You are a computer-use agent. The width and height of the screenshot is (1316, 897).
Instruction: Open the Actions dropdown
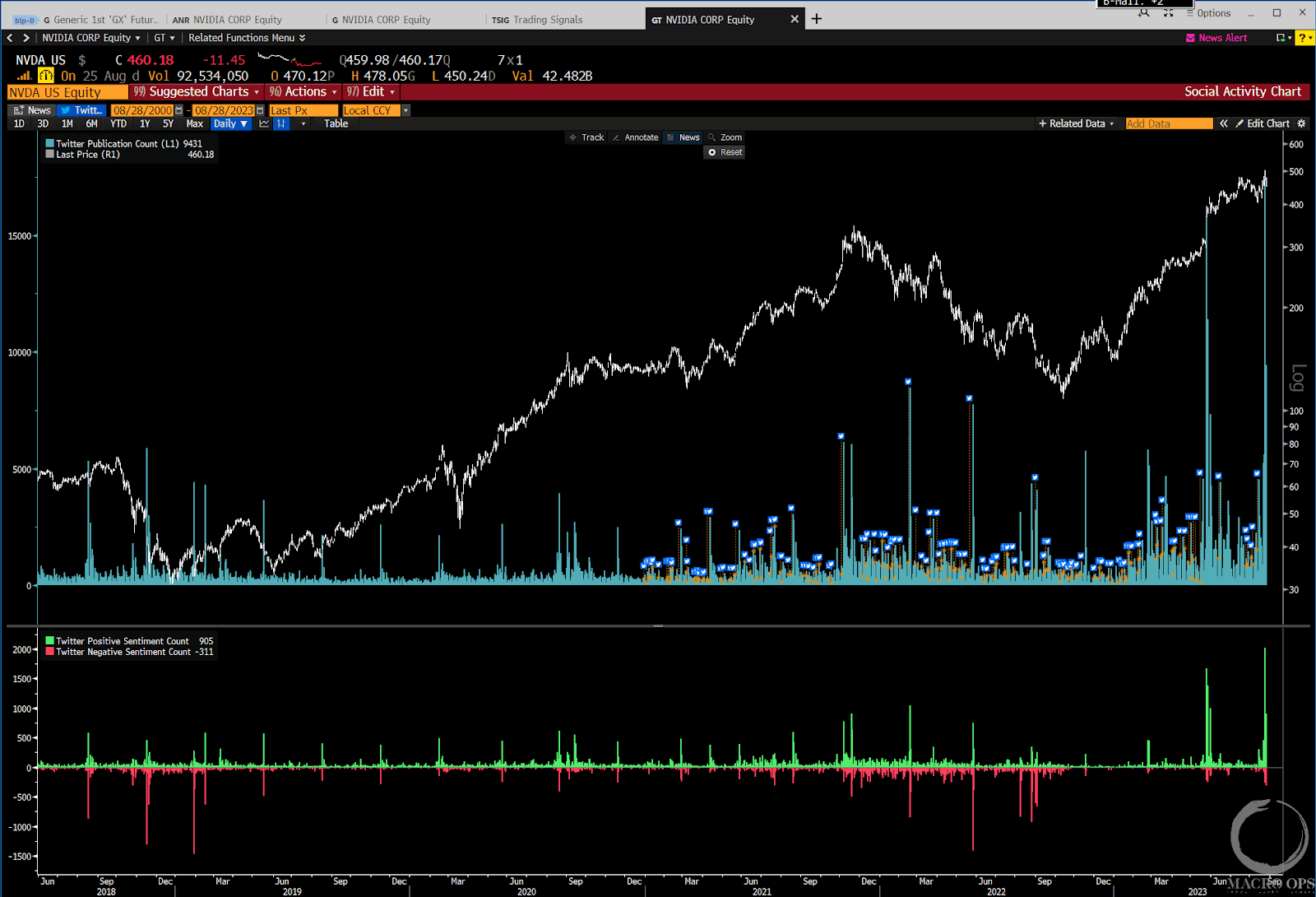pos(303,91)
